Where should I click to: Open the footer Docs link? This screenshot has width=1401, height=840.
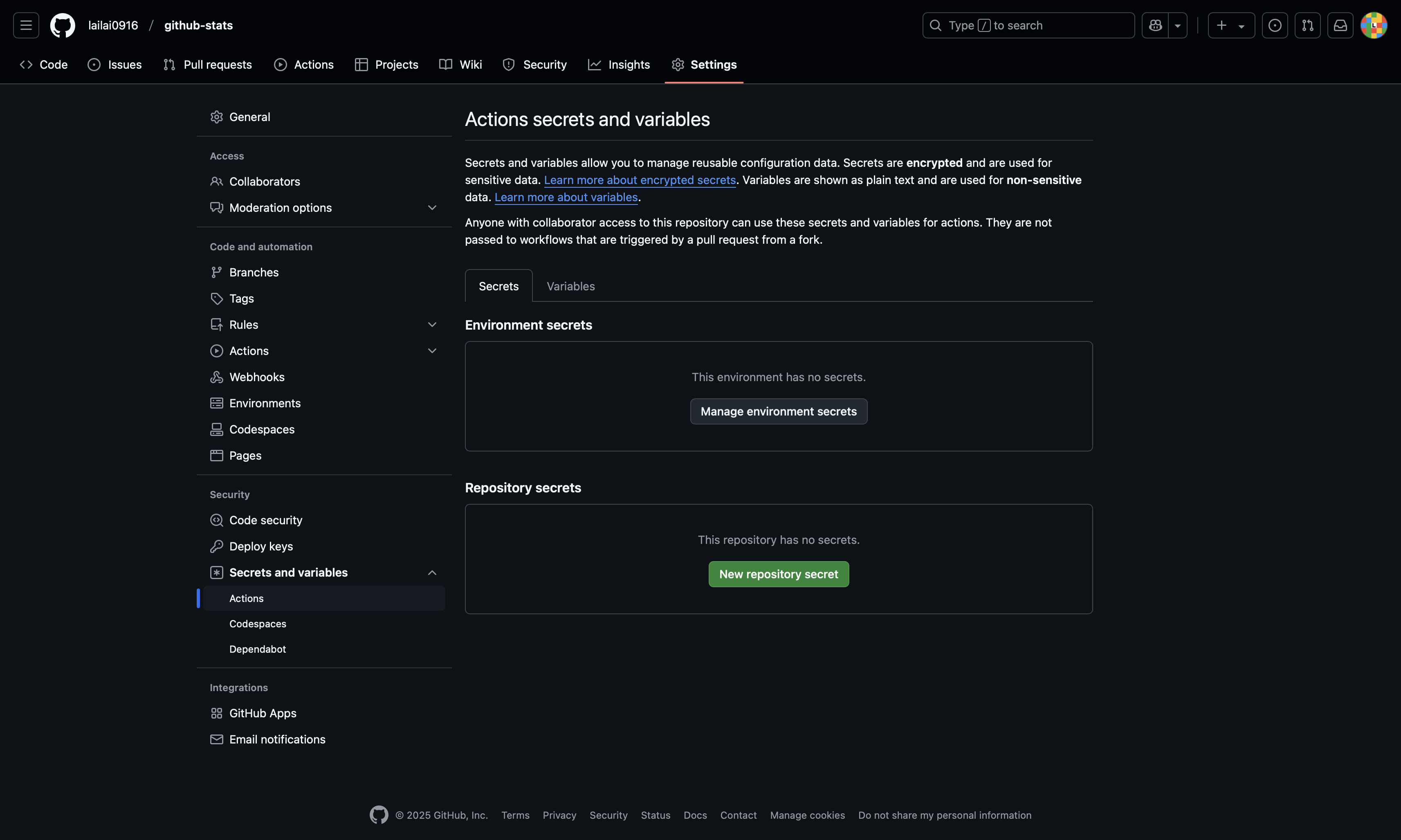(695, 815)
